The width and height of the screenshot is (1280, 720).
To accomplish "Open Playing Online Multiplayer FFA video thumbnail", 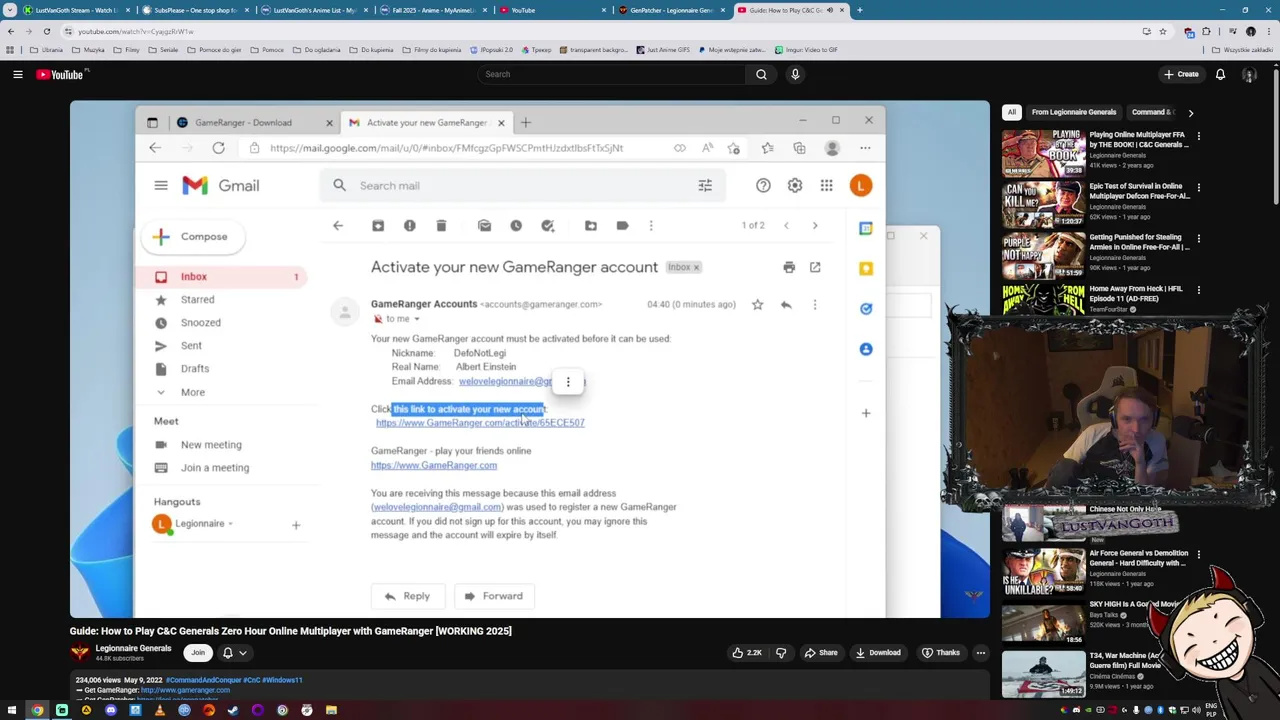I will click(1044, 152).
